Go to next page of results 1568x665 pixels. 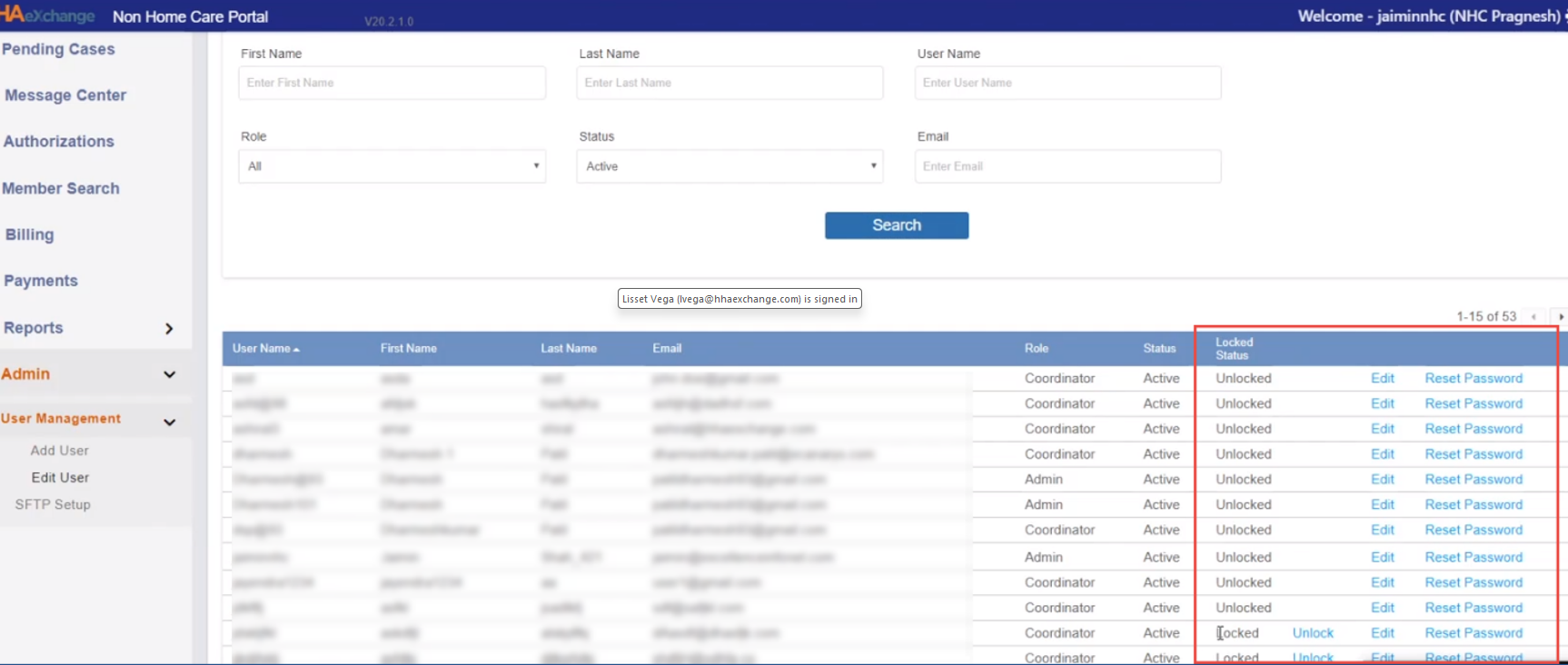point(1560,317)
